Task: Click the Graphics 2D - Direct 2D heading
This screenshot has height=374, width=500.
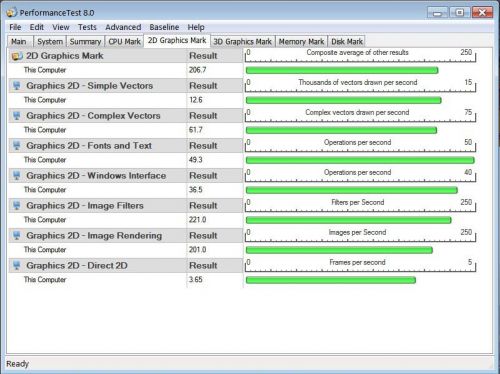Action: pos(77,266)
